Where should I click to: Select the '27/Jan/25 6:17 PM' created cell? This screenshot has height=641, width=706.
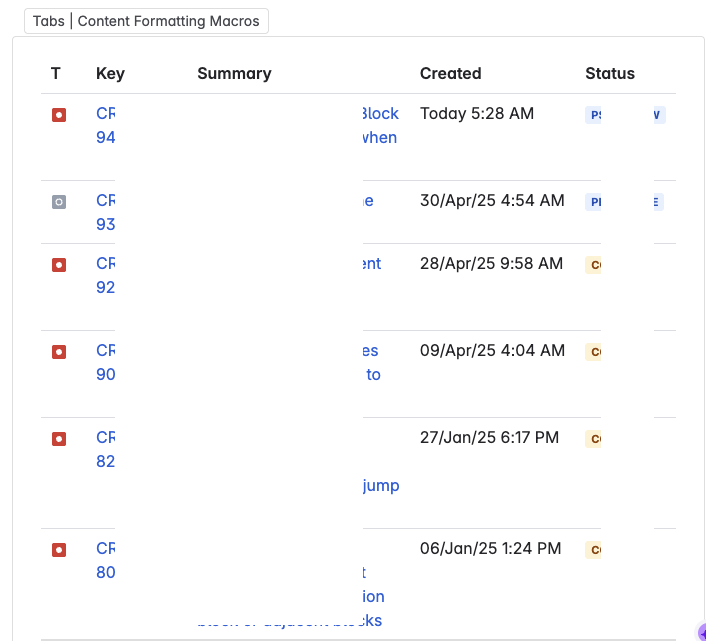(489, 437)
